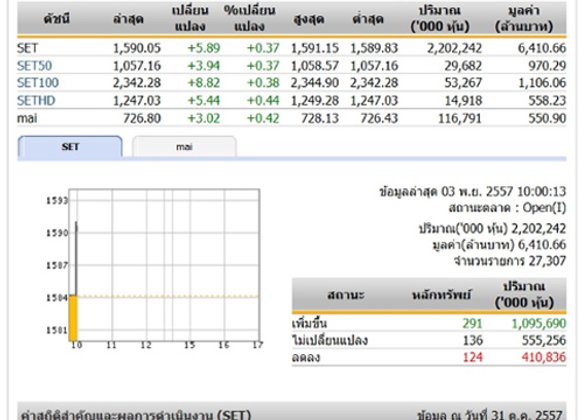
Task: Select SET100 percent change +0.38
Action: [263, 83]
